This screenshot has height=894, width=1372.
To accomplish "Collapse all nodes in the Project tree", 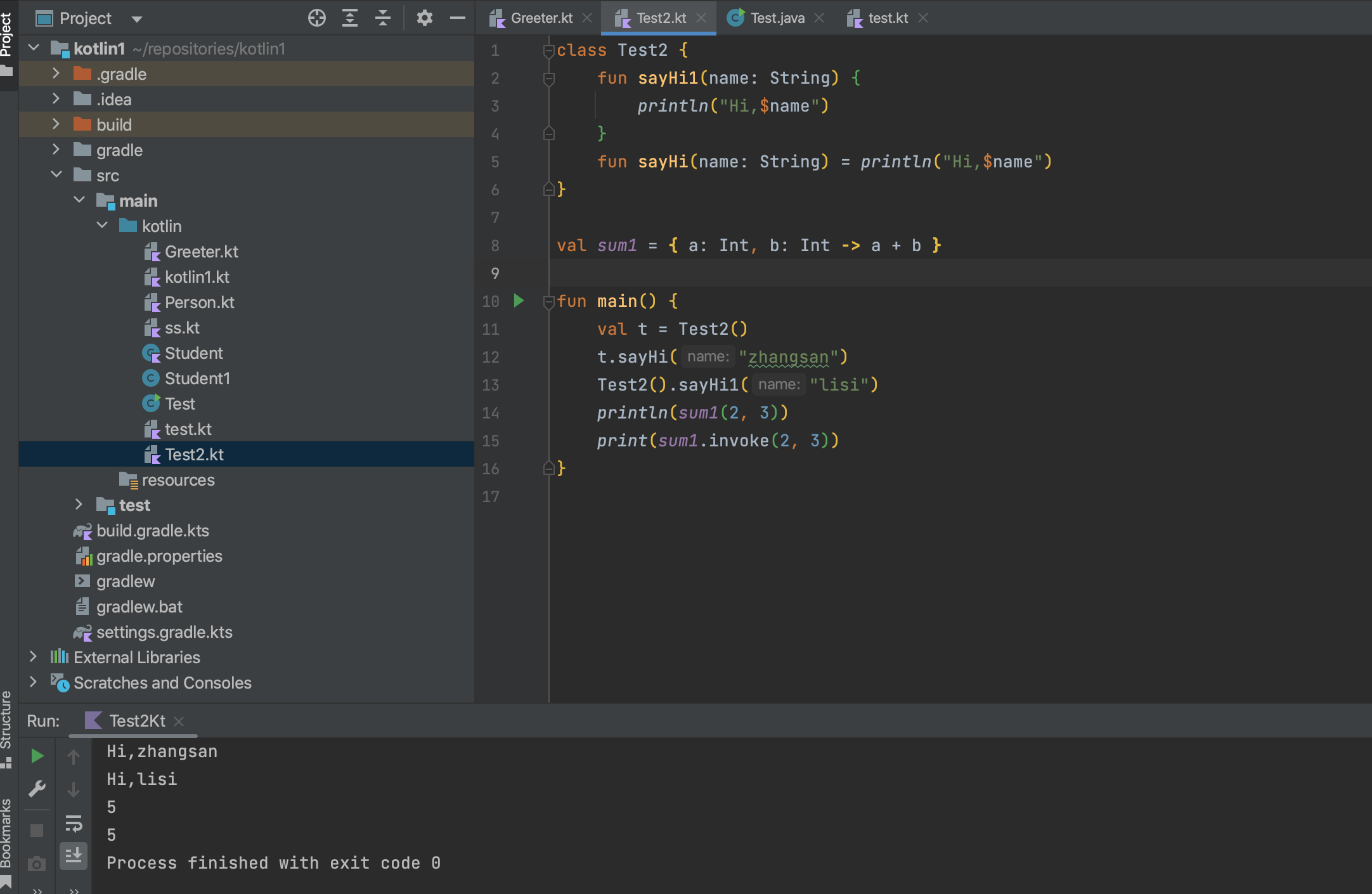I will tap(382, 18).
